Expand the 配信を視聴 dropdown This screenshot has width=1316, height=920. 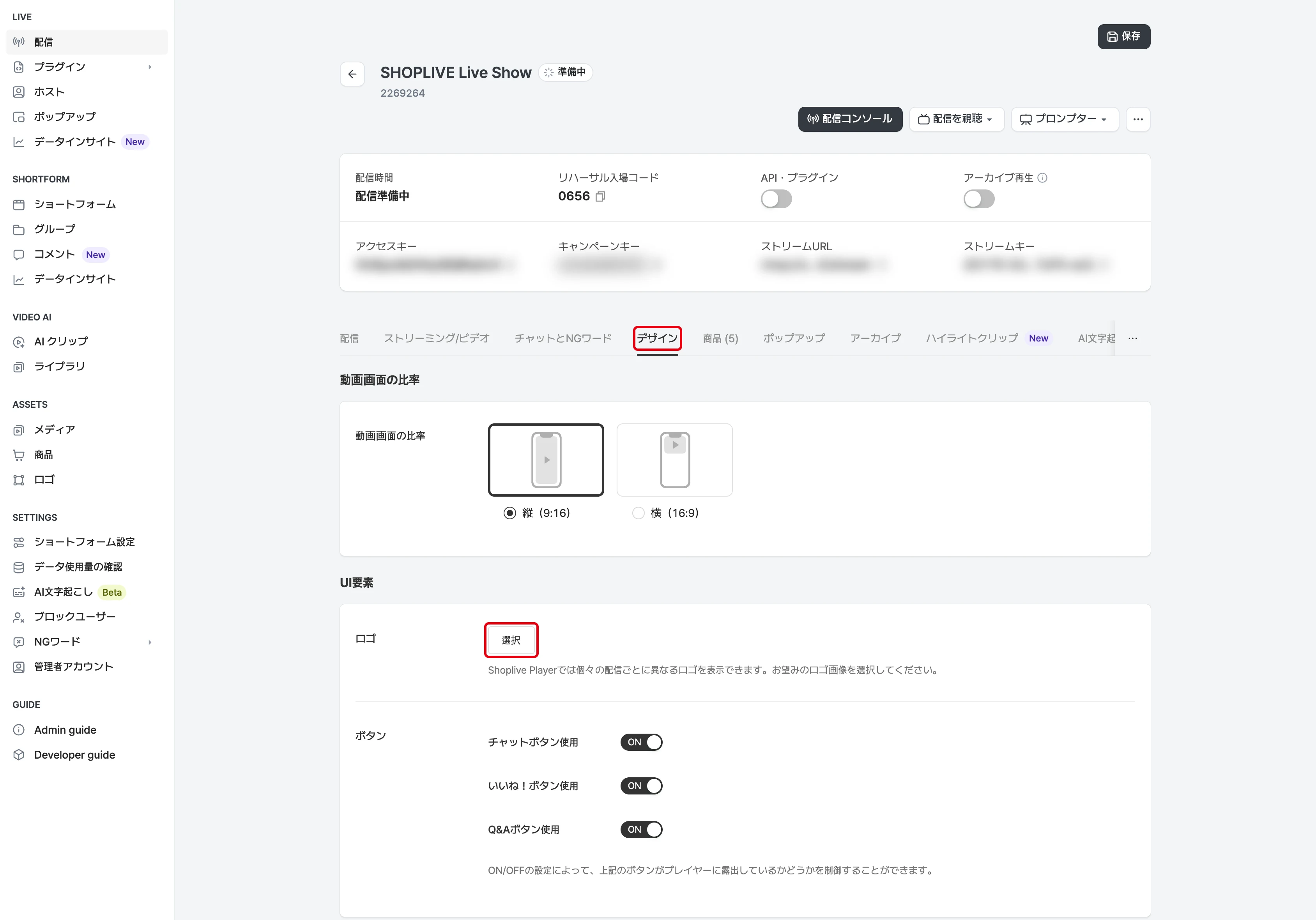(x=956, y=119)
